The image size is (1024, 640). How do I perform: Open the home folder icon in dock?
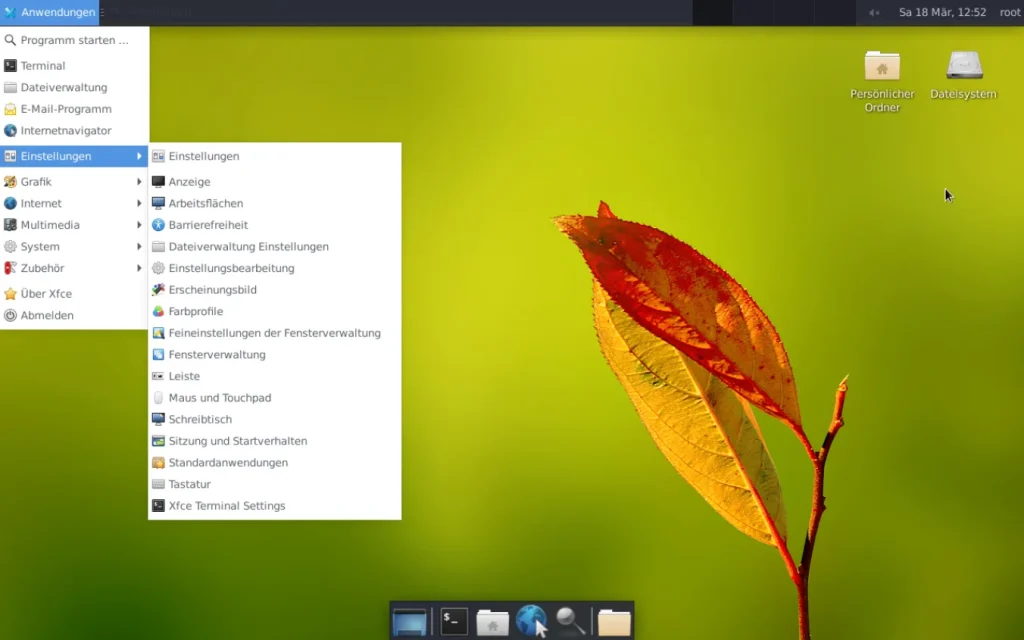coord(492,618)
